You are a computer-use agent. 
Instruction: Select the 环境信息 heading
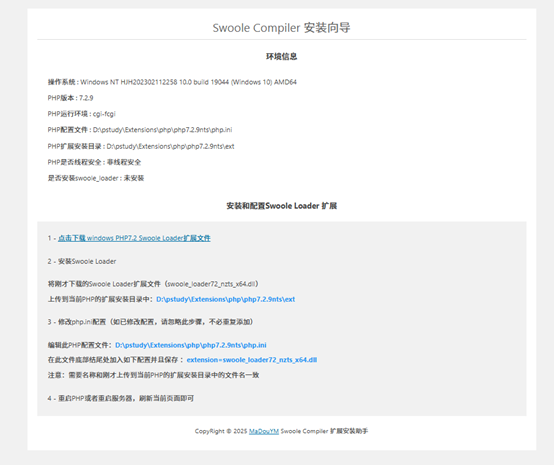tap(282, 57)
